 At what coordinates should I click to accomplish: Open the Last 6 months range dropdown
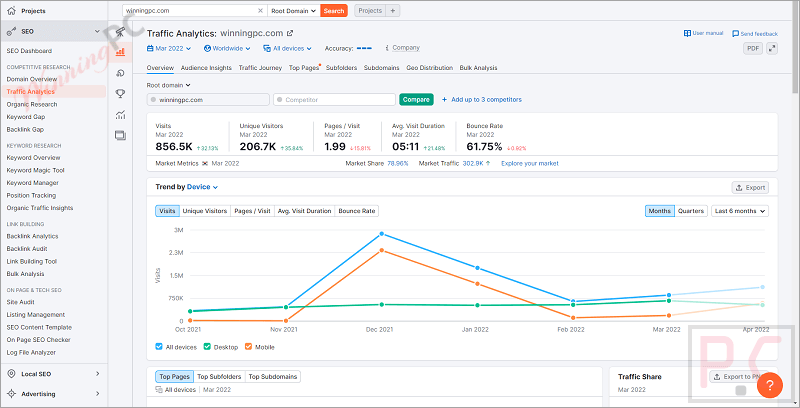coord(740,211)
